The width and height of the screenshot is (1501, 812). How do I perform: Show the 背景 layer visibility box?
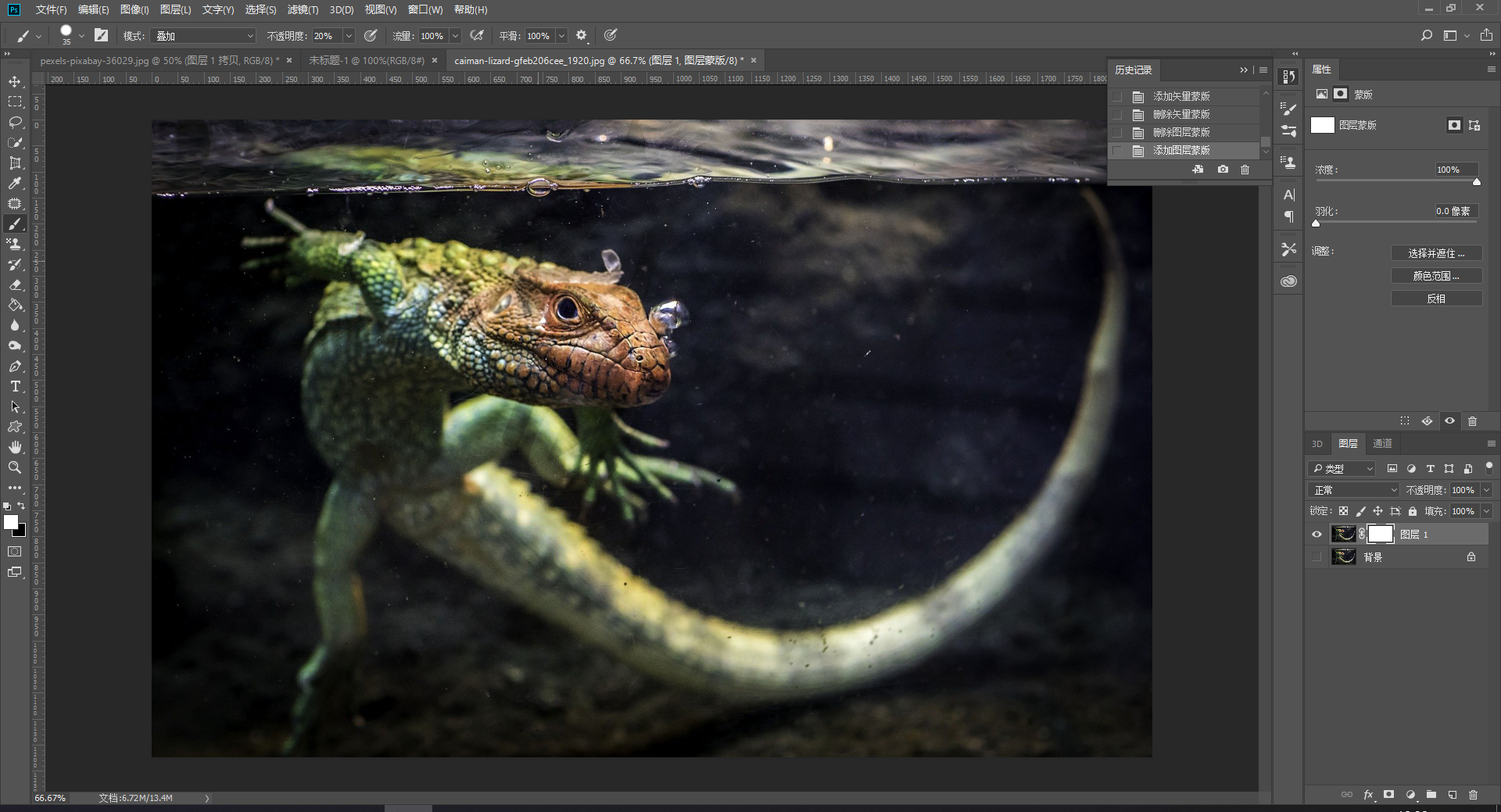click(x=1317, y=556)
